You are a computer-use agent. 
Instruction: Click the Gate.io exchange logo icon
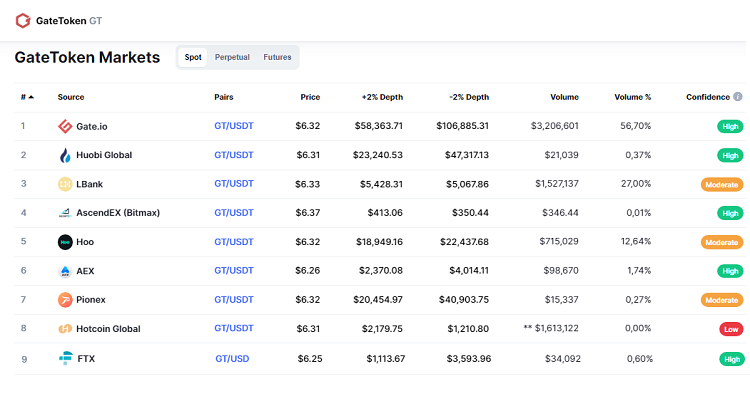point(65,126)
